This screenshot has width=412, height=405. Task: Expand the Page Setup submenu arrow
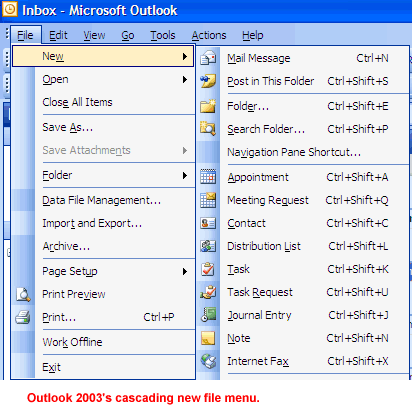coord(185,271)
